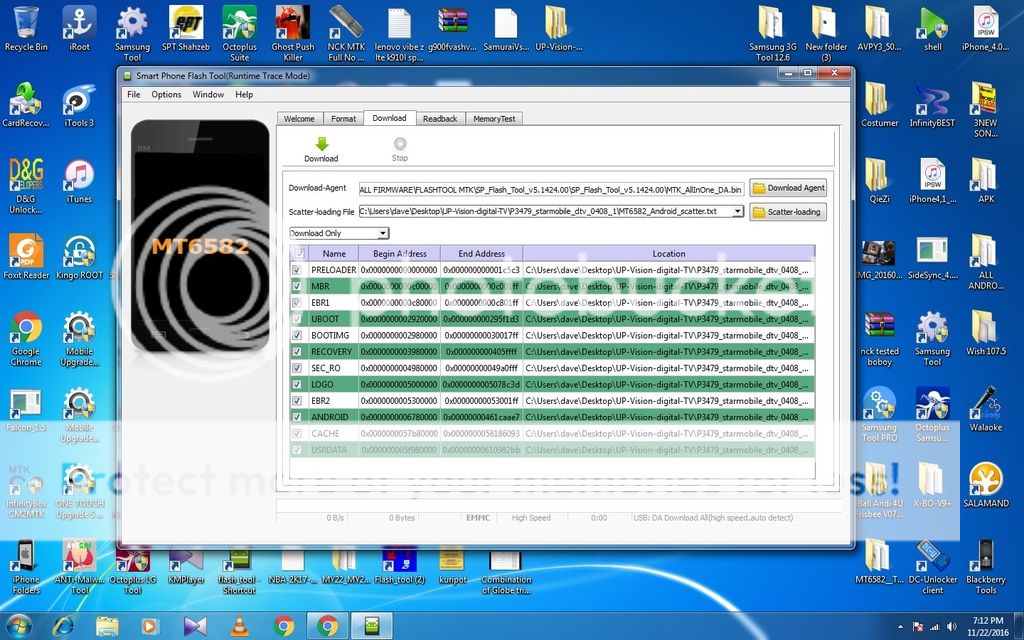Screen dimensions: 1024x640
Task: Launch Internet Explorer from the taskbar
Action: pos(64,626)
